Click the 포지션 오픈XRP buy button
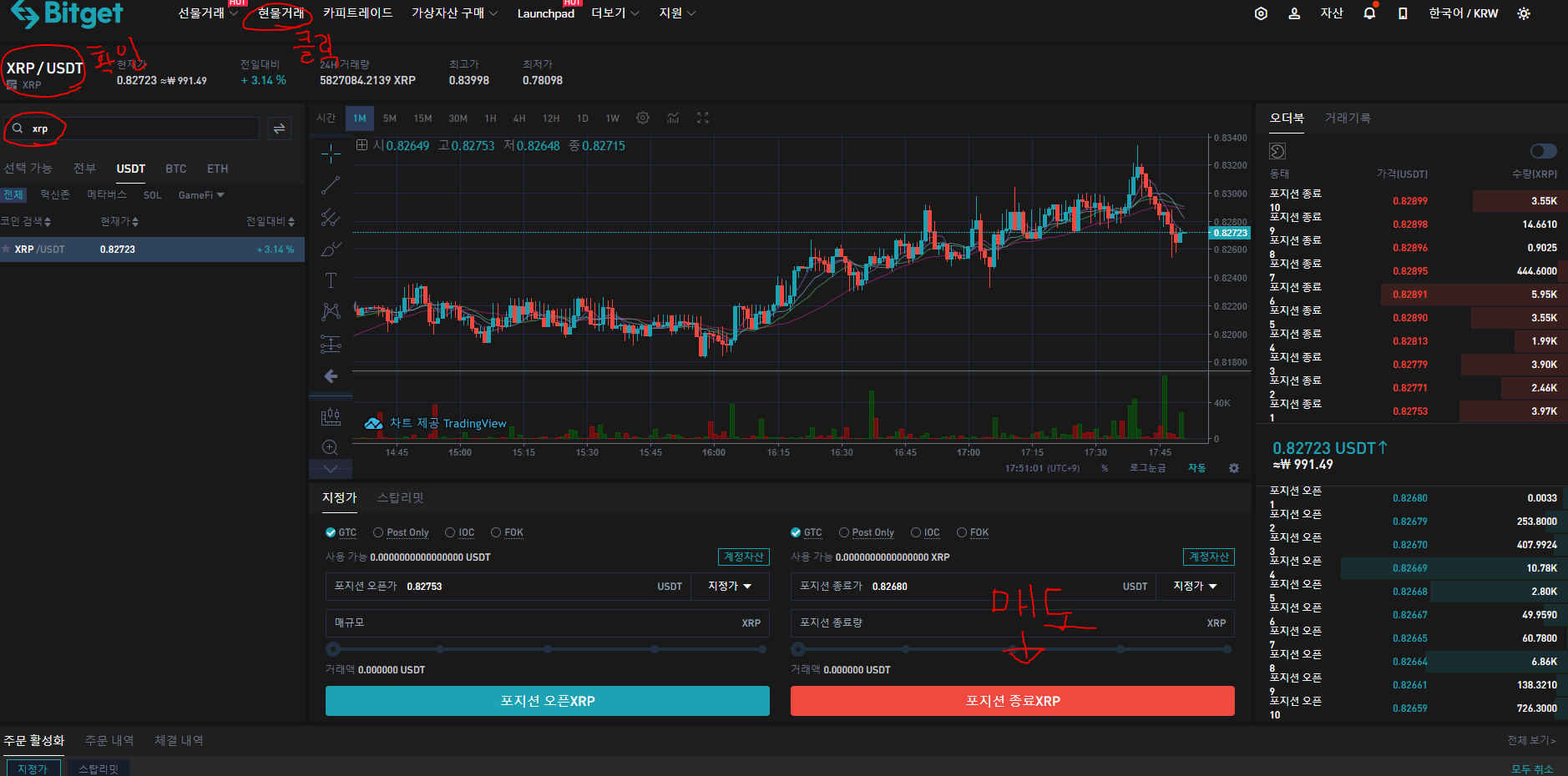The height and width of the screenshot is (776, 1568). tap(548, 701)
